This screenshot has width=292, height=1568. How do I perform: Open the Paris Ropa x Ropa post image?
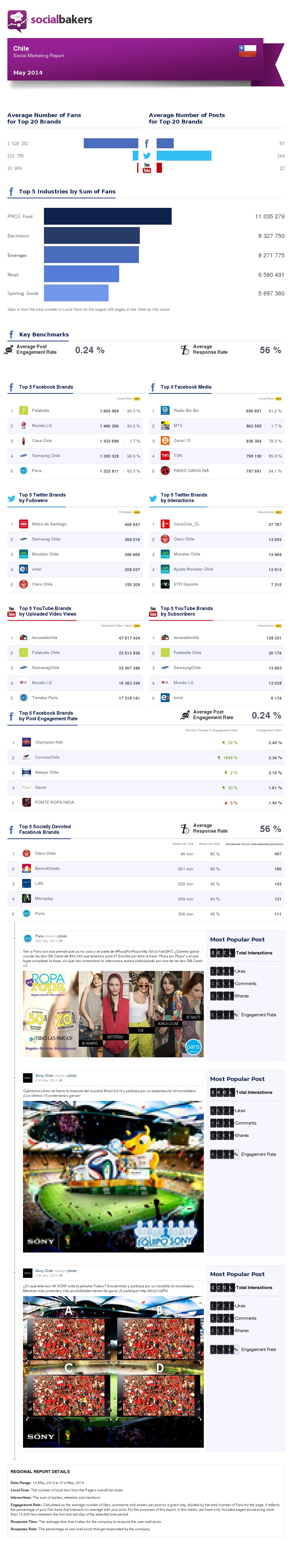click(113, 1014)
